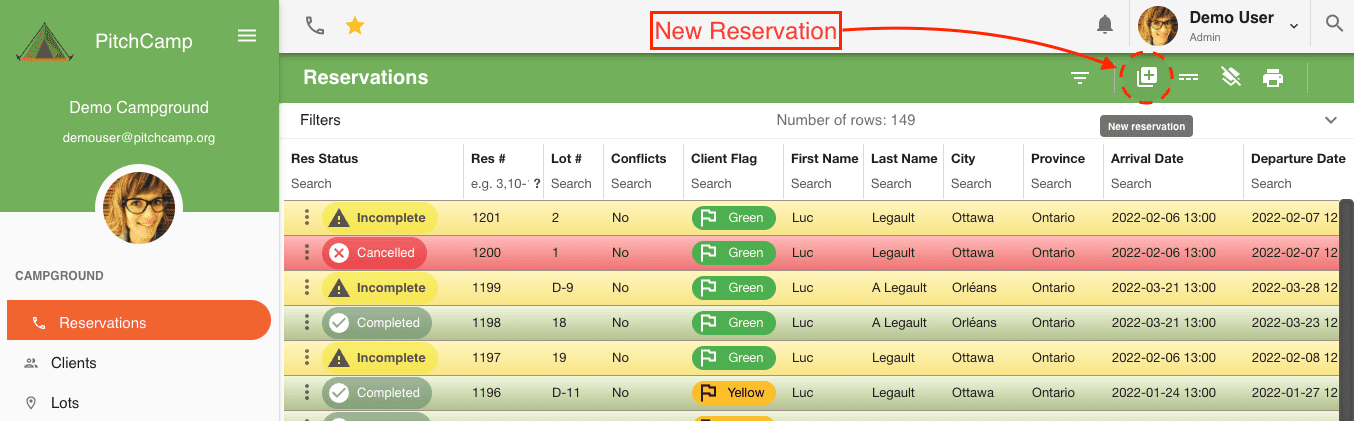Open the filter list icon in Reservations header
This screenshot has width=1354, height=421.
pos(1080,78)
